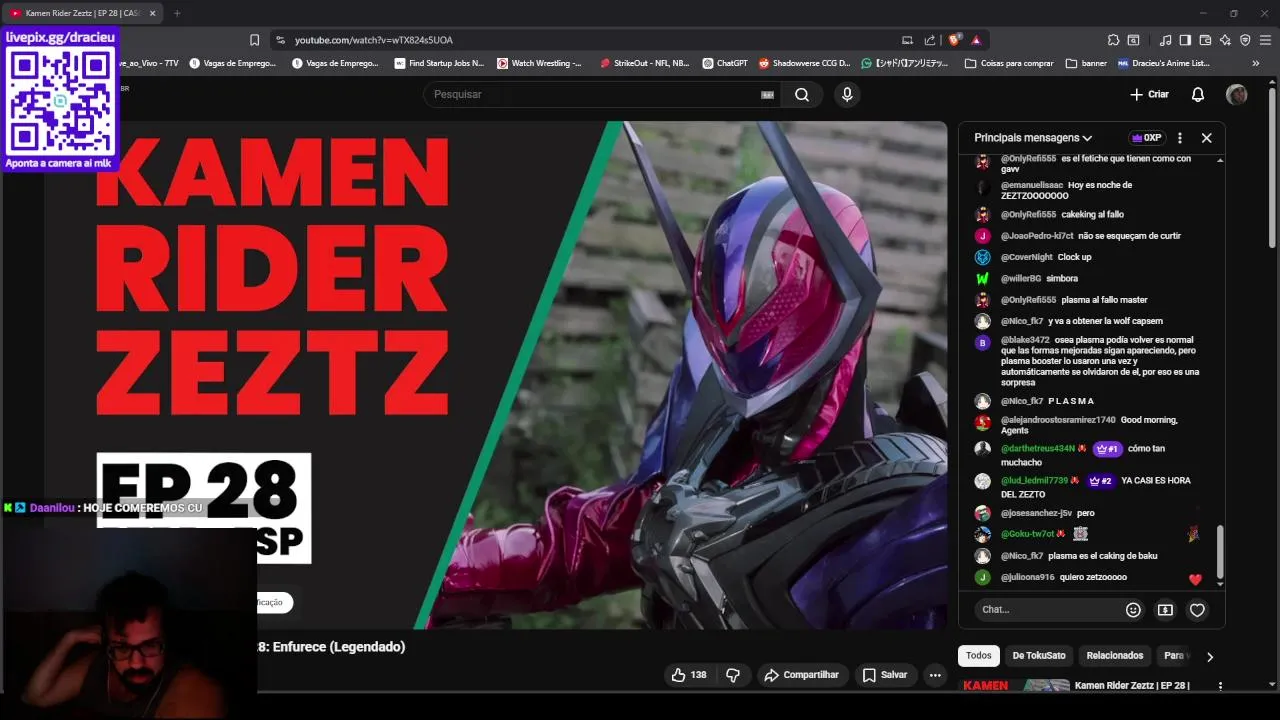Viewport: 1280px width, 720px height.
Task: Select the Relacionados filter chip
Action: 1115,656
